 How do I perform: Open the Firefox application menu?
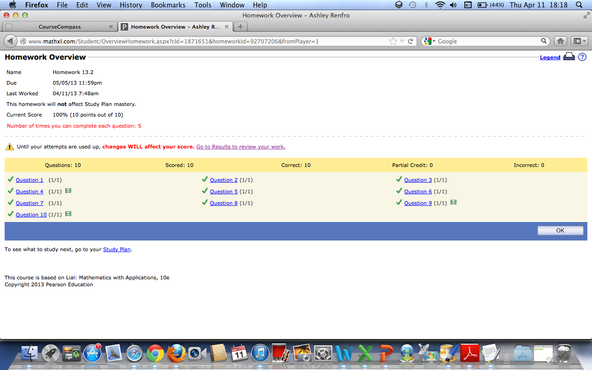point(37,5)
